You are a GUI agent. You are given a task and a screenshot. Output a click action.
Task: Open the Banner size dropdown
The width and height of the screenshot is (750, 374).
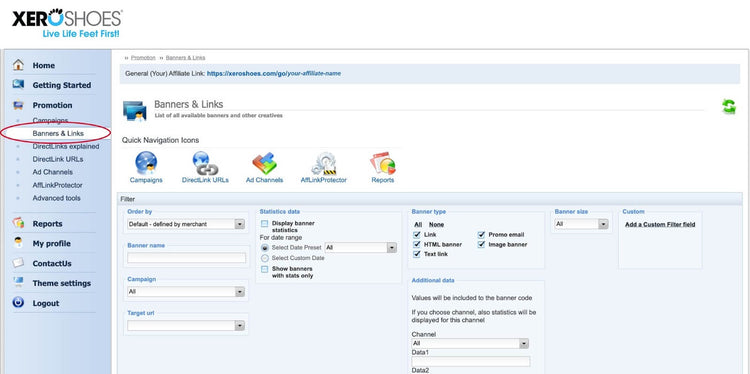(581, 224)
